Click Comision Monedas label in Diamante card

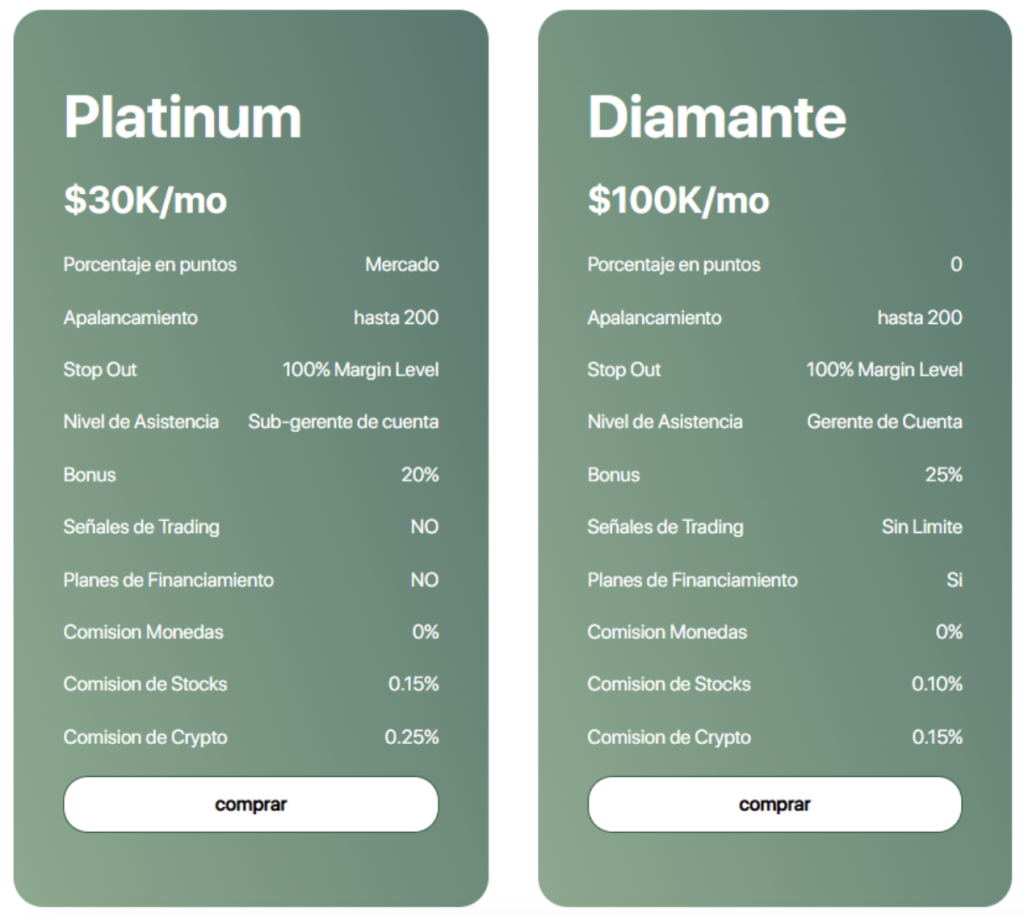pyautogui.click(x=667, y=632)
